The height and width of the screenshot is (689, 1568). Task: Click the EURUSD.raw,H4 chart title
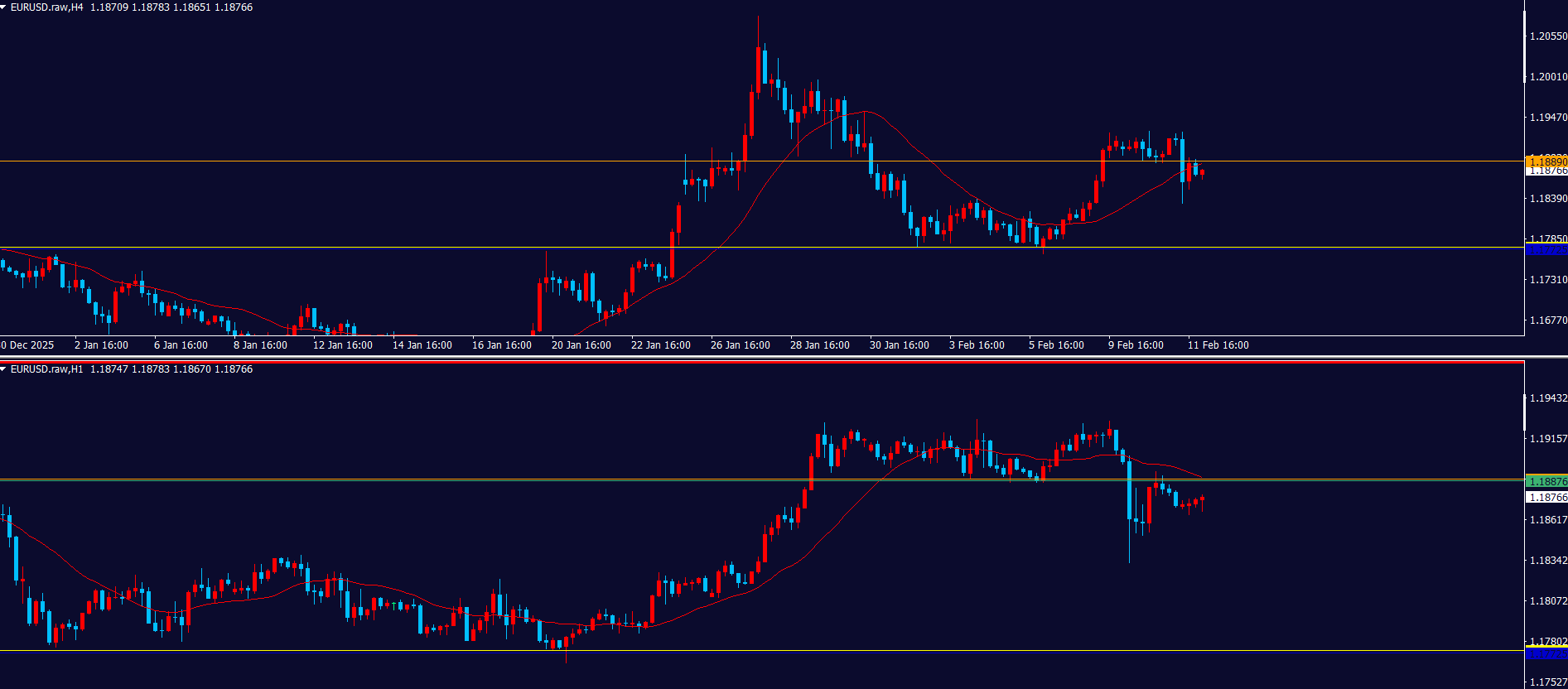47,7
